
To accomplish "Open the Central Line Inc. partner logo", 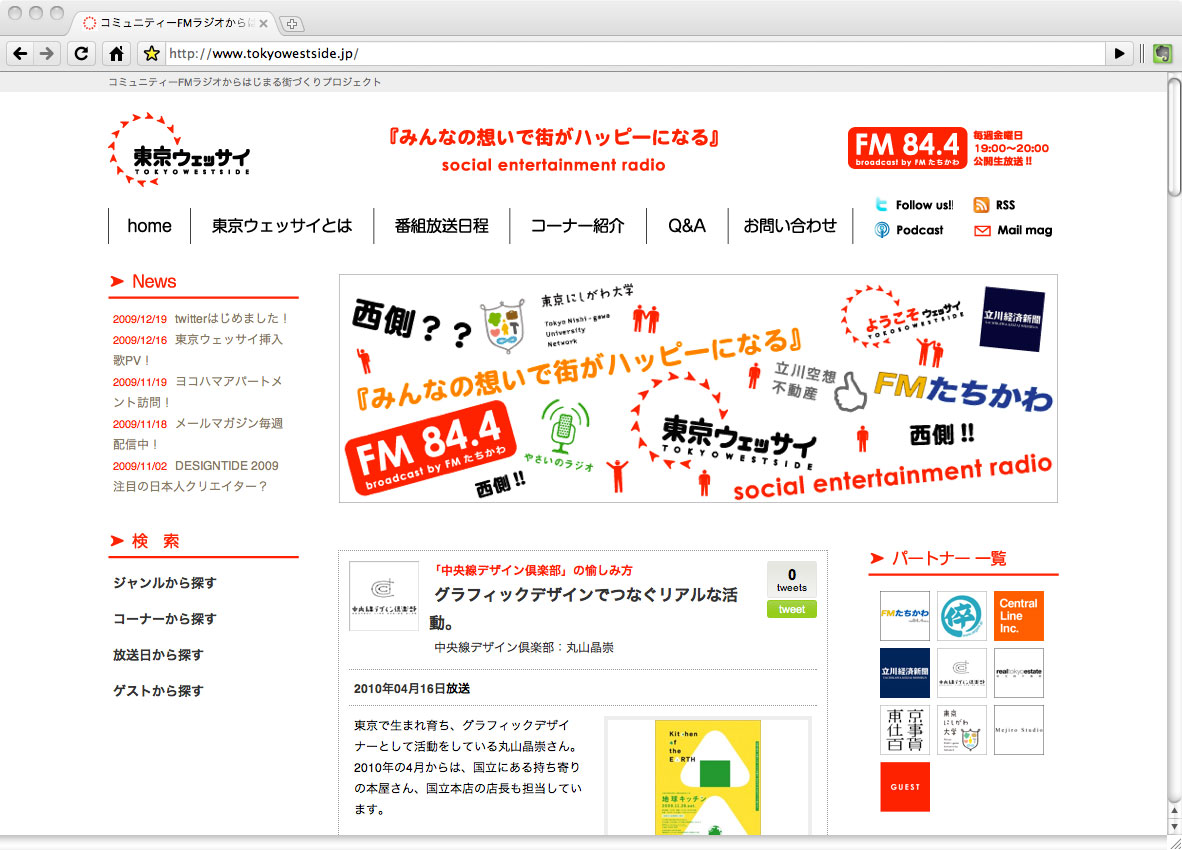I will [x=1018, y=616].
